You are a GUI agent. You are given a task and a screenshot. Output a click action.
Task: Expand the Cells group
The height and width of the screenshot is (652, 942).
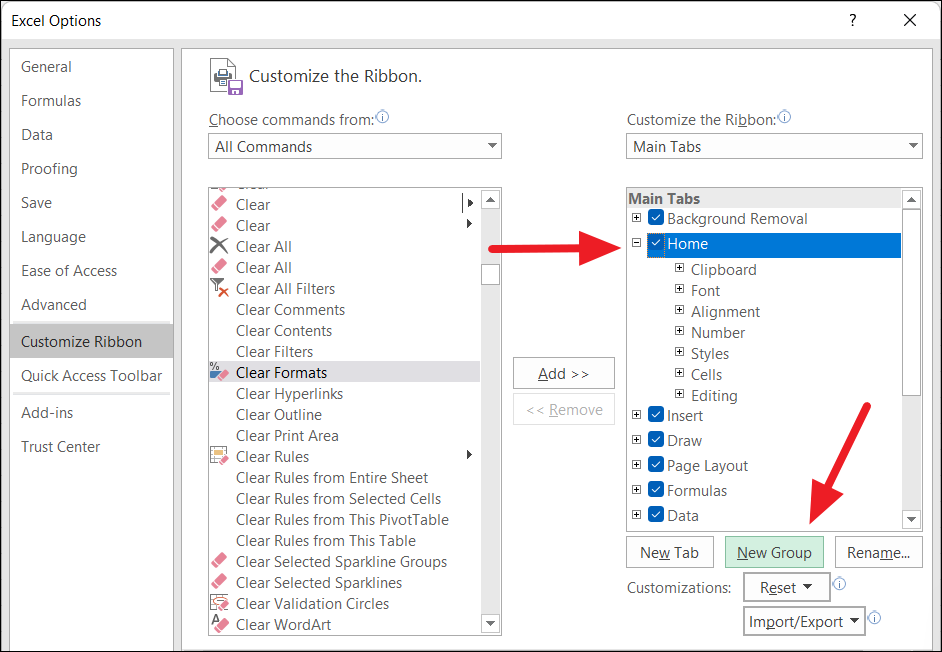click(679, 373)
